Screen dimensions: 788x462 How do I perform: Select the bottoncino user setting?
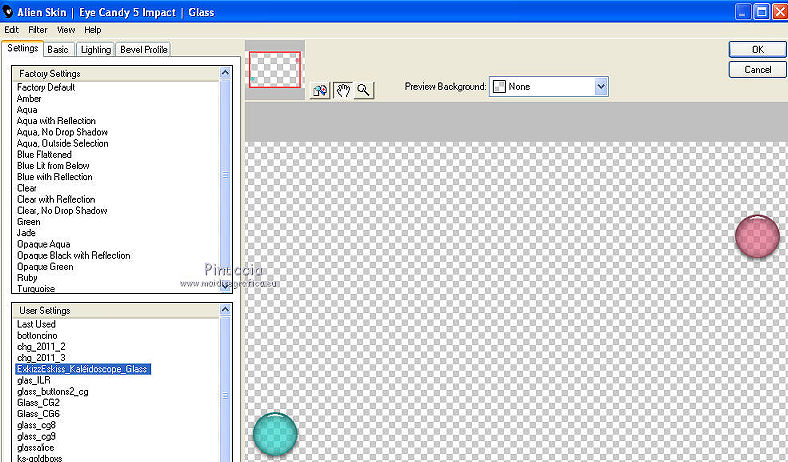[37, 335]
